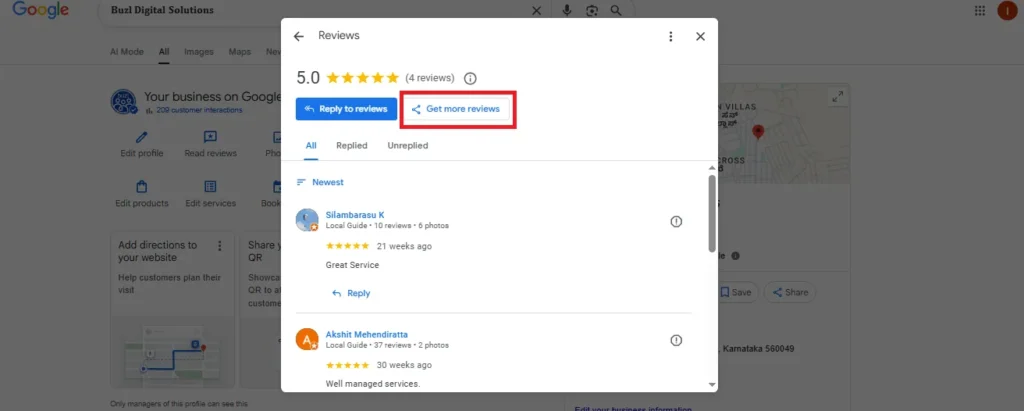Open Akshit Mehendiratta reviewer profile link

pyautogui.click(x=366, y=335)
